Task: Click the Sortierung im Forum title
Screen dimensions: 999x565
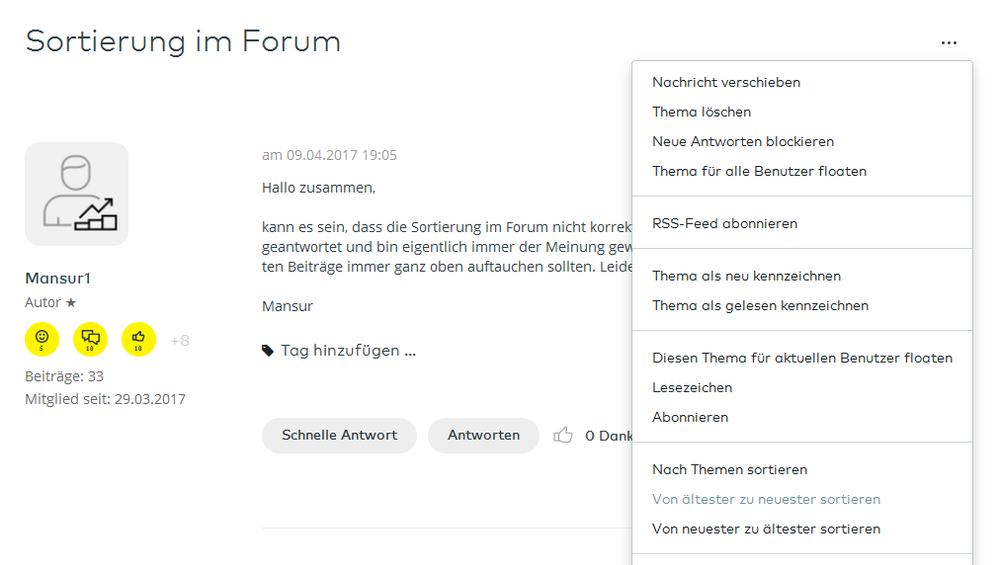Action: (183, 42)
